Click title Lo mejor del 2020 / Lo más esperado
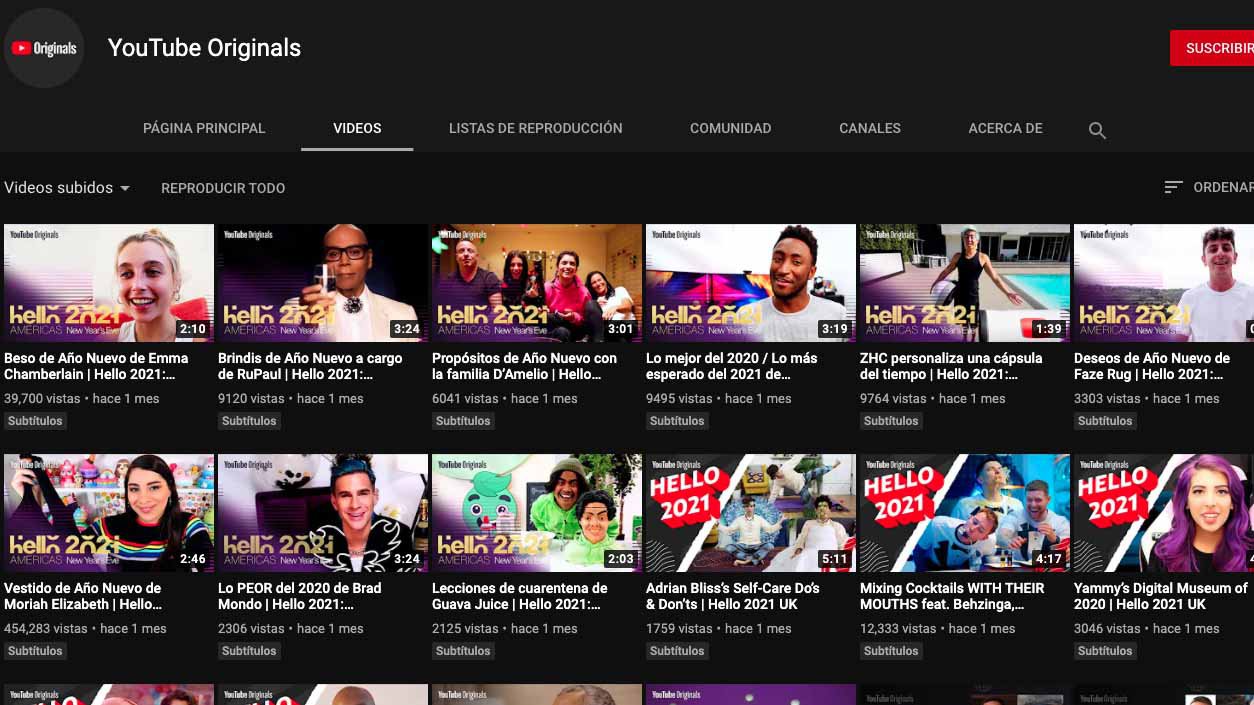Viewport: 1254px width, 705px height. pos(732,366)
